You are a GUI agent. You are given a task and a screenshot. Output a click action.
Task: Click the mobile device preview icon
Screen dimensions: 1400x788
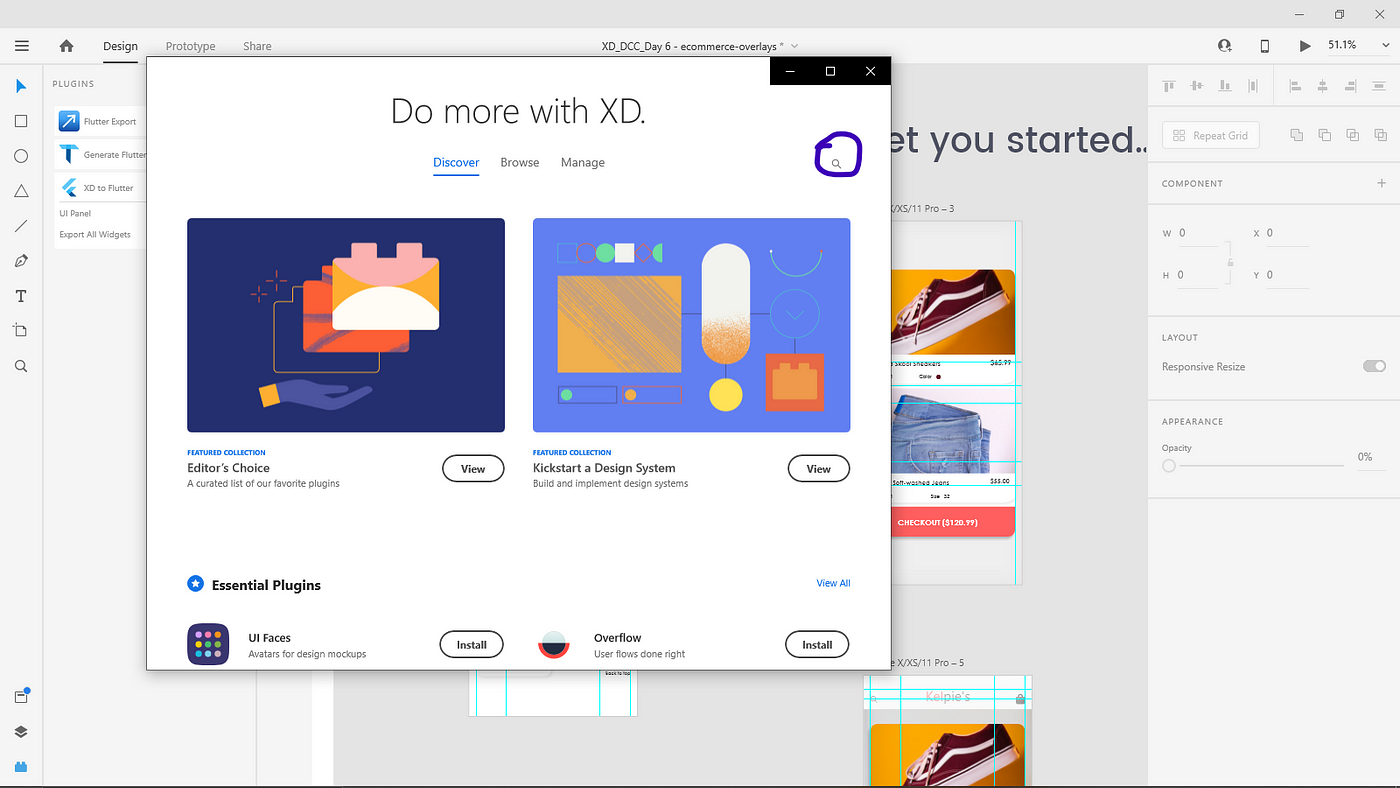tap(1265, 46)
